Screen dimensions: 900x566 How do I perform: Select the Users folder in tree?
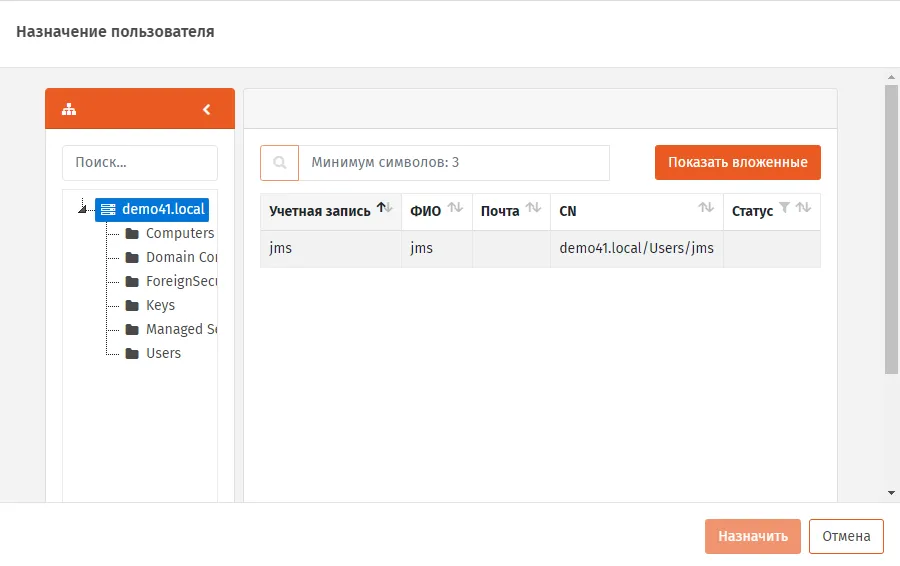(x=153, y=353)
